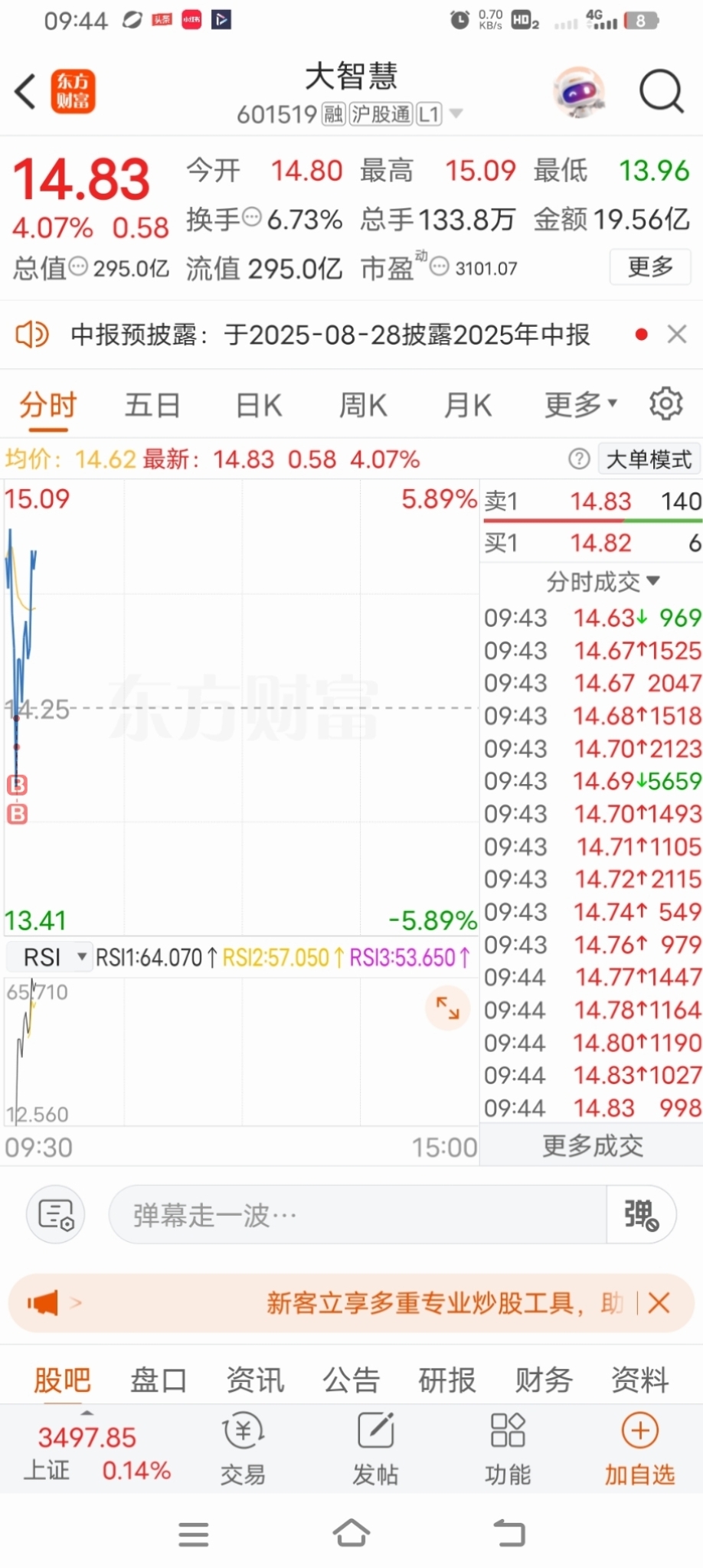This screenshot has width=703, height=1568.
Task: Select the 分时 chart tab
Action: point(48,404)
